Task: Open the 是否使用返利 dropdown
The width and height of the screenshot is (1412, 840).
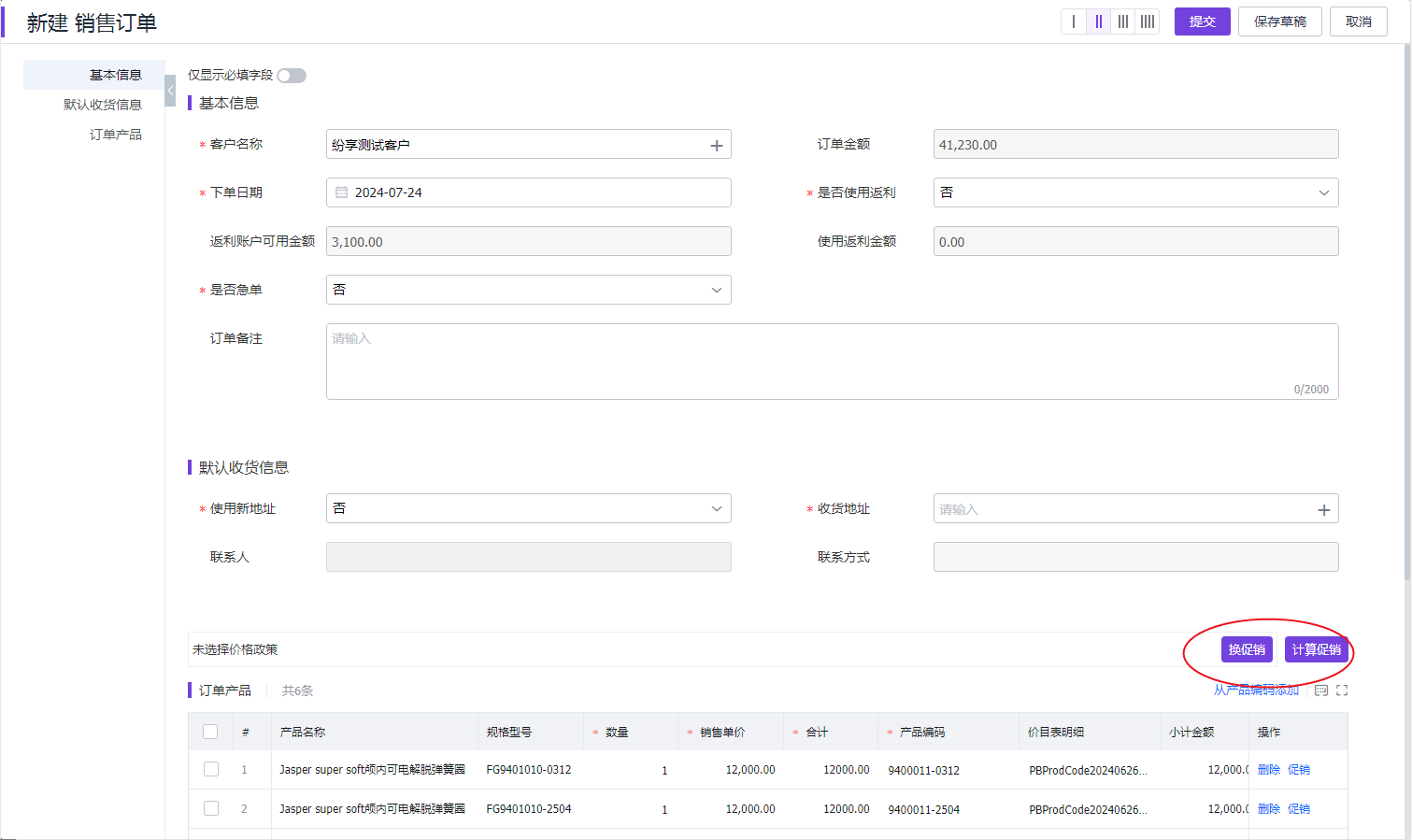Action: click(1323, 192)
